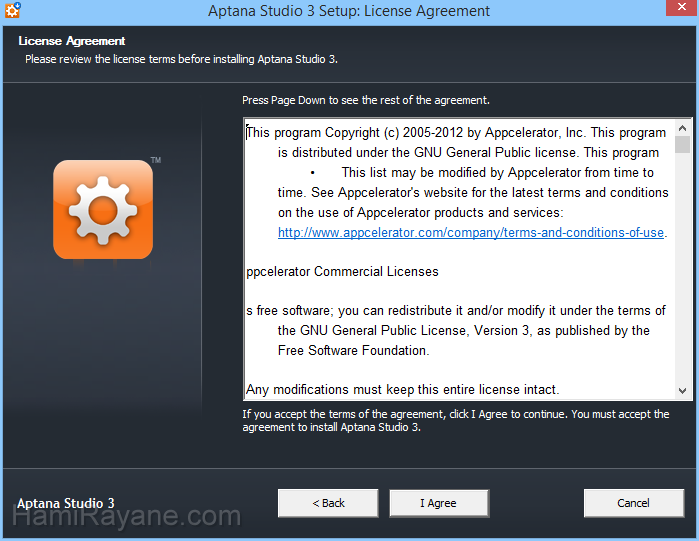Image resolution: width=699 pixels, height=541 pixels.
Task: Click the 'License Agreement' header heading
Action: [72, 41]
